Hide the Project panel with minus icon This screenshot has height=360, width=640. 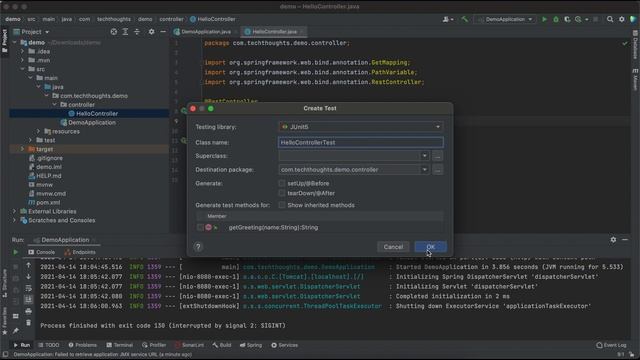click(x=163, y=32)
